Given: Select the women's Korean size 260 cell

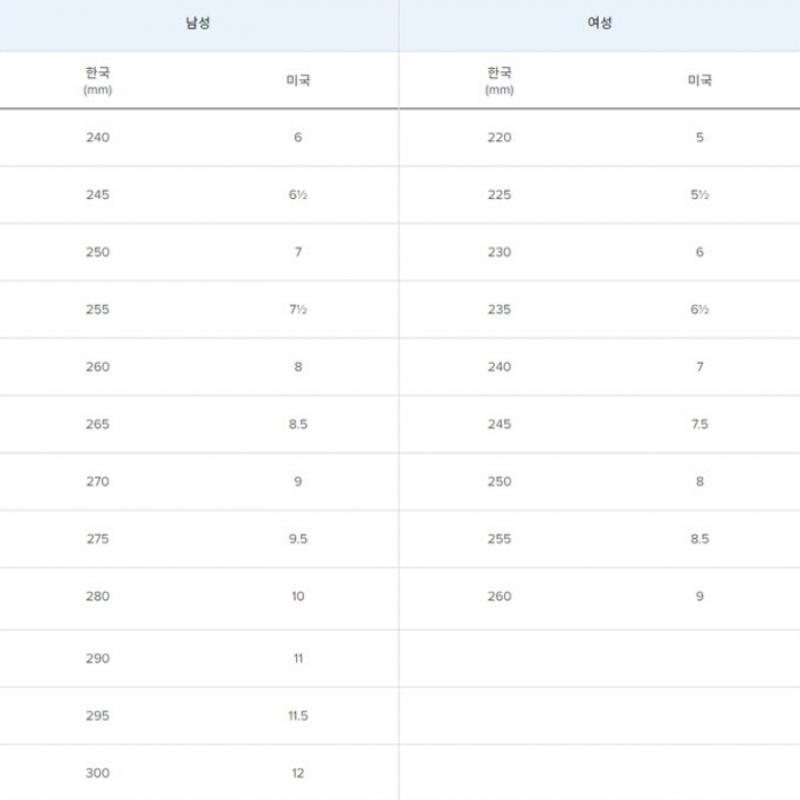Looking at the screenshot, I should 499,596.
